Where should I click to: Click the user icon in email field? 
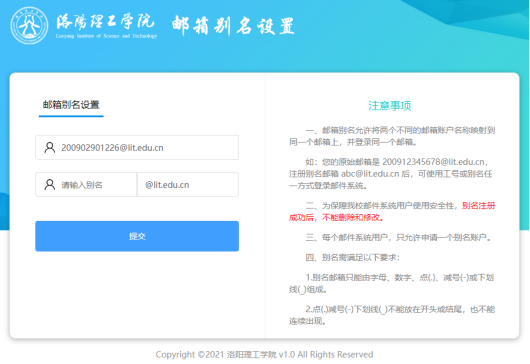pyautogui.click(x=50, y=148)
